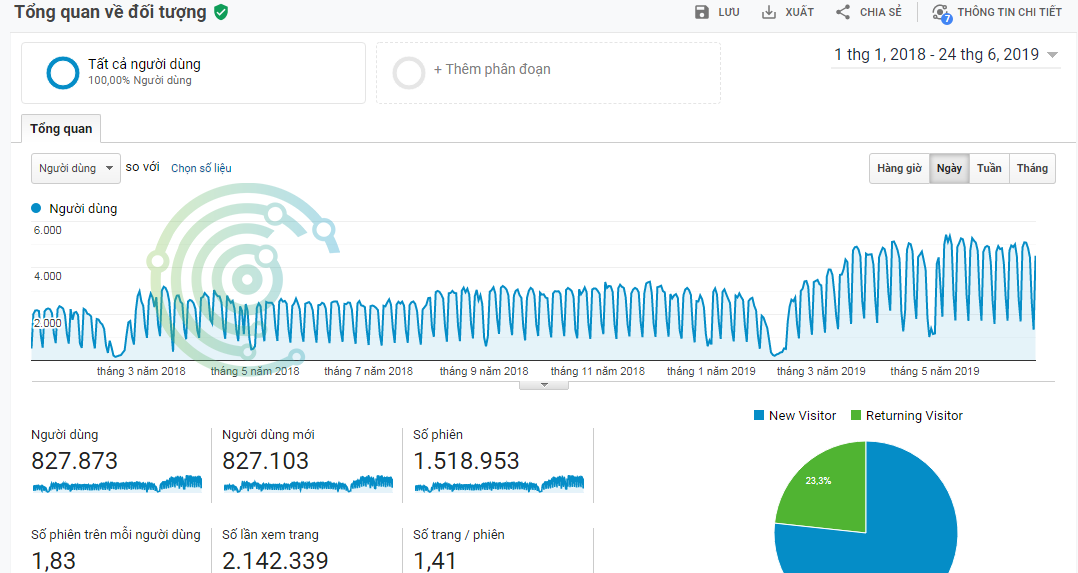Click the blue Tất cả người dùng circle
Screen dimensions: 1078x573
tap(63, 72)
